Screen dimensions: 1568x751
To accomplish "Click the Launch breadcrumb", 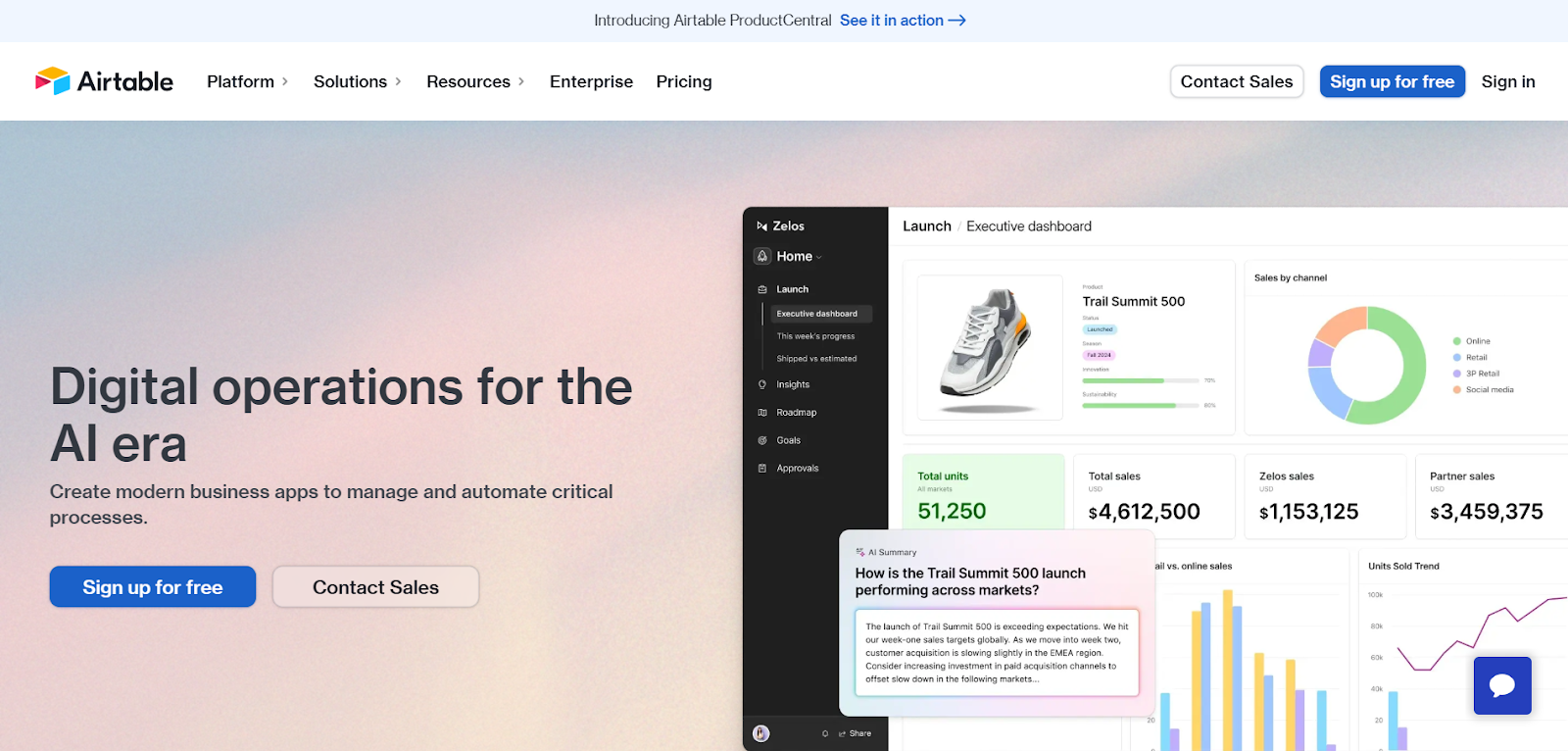I will [927, 226].
